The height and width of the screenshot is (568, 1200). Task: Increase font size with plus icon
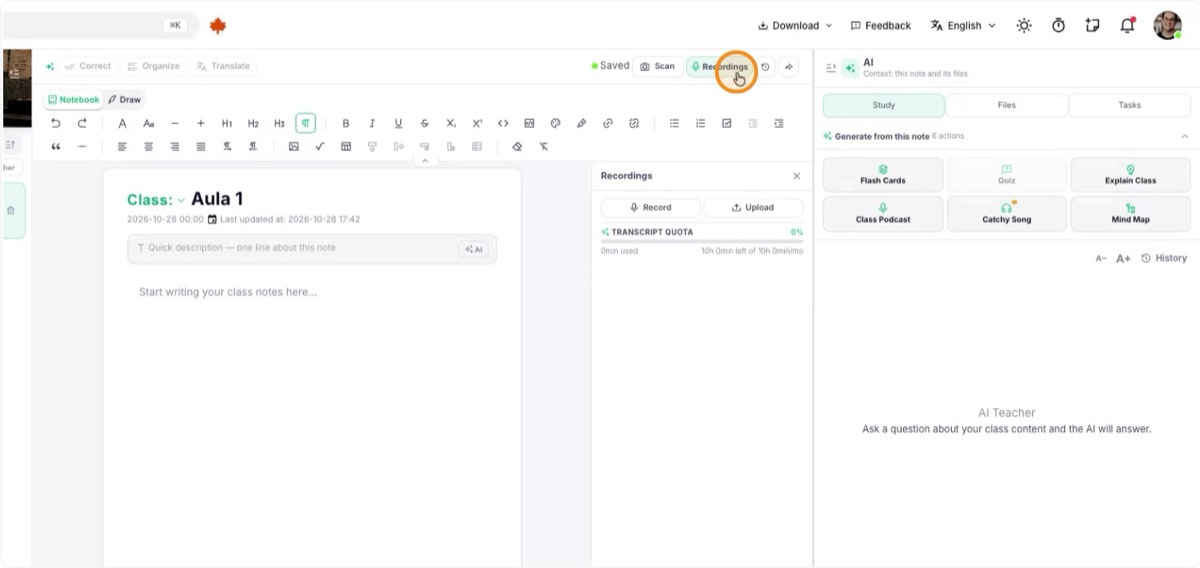[x=201, y=123]
